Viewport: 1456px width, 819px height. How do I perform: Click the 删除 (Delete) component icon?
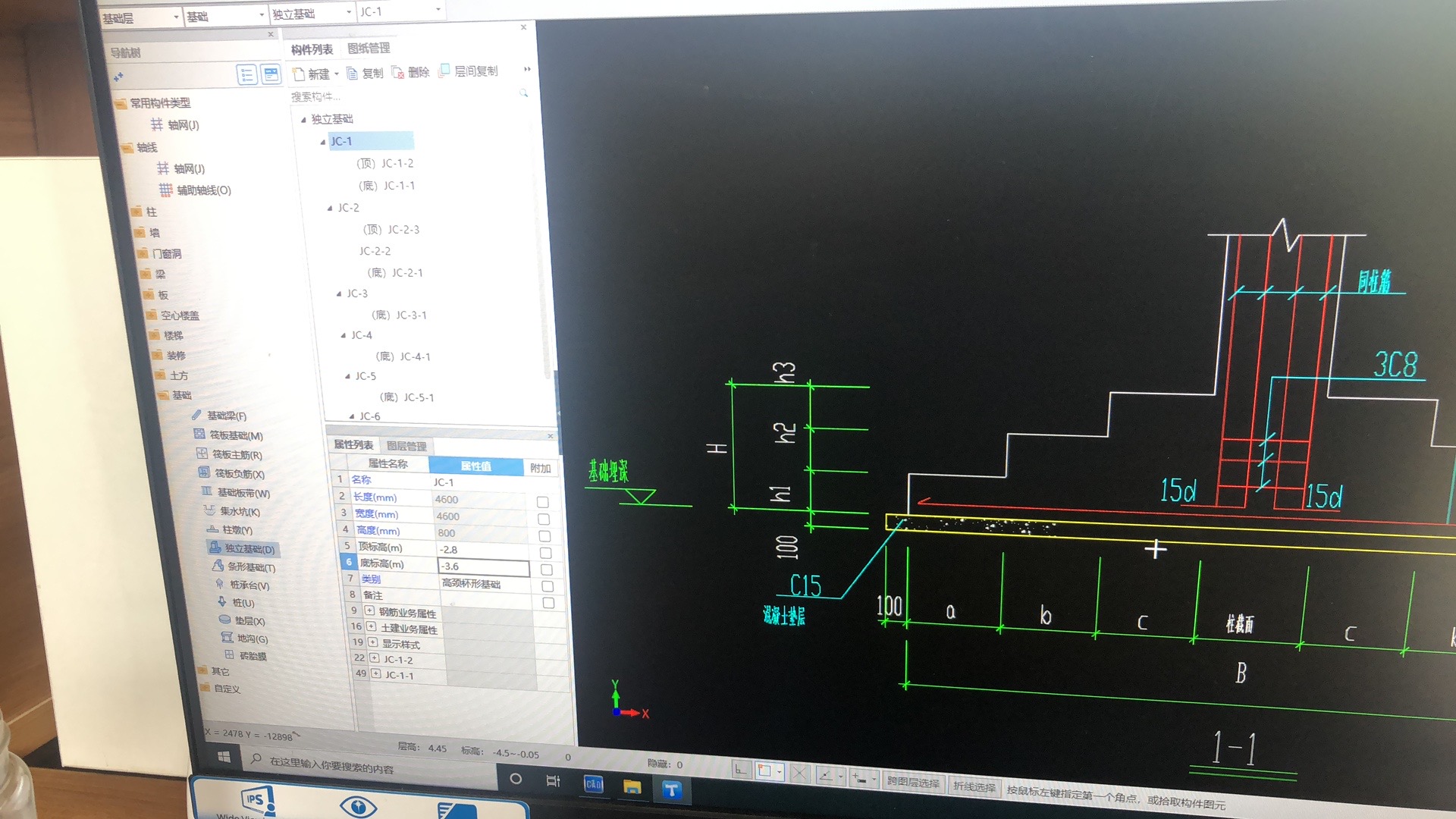click(x=397, y=72)
